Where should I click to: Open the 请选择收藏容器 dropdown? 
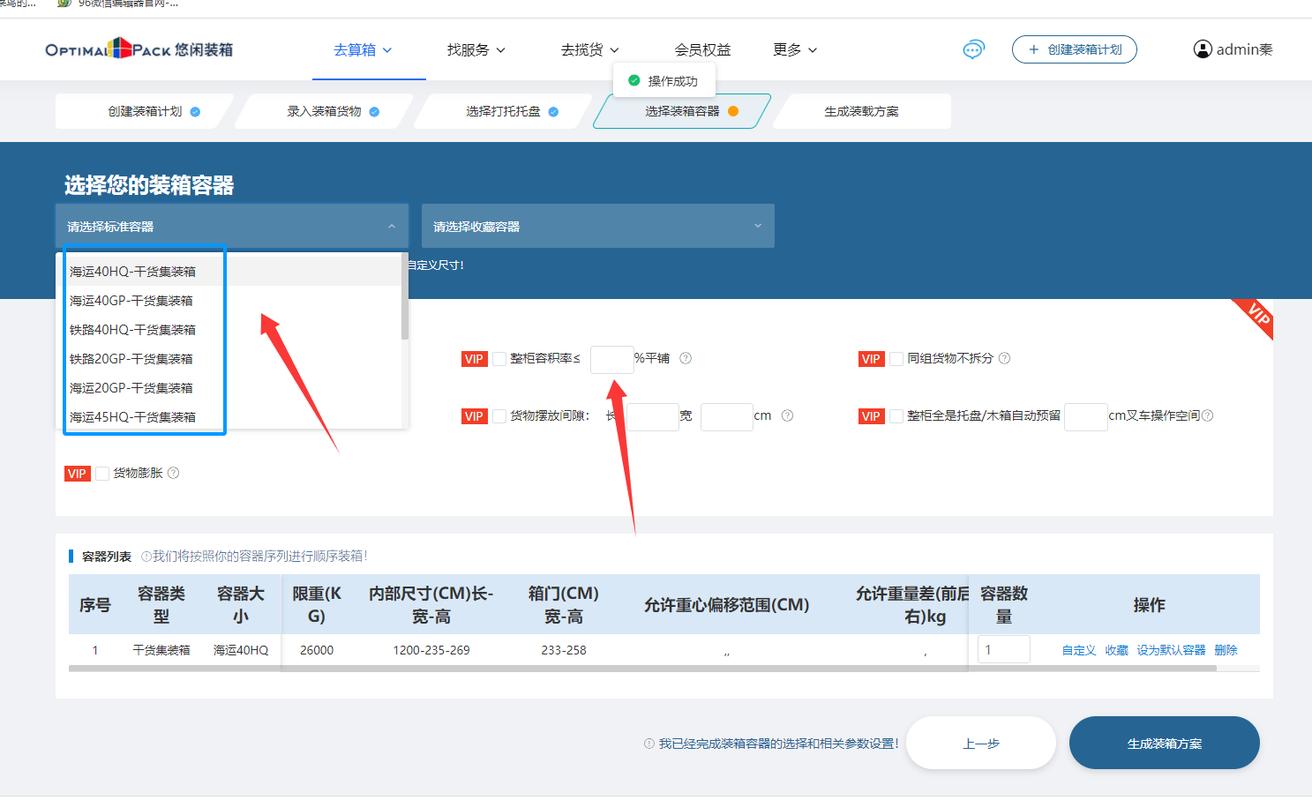coord(598,225)
